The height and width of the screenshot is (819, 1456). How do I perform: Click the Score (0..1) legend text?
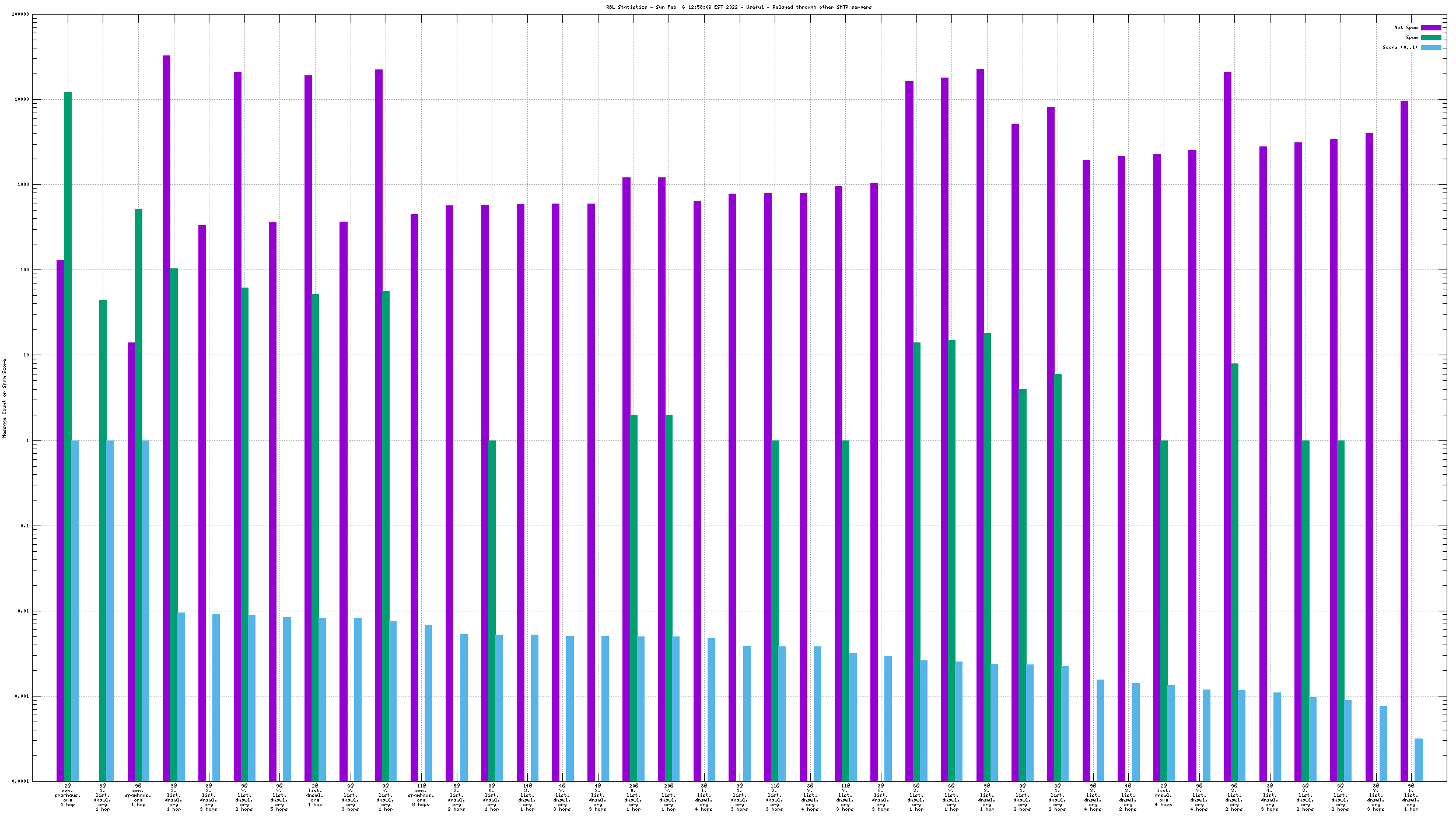[x=1399, y=47]
